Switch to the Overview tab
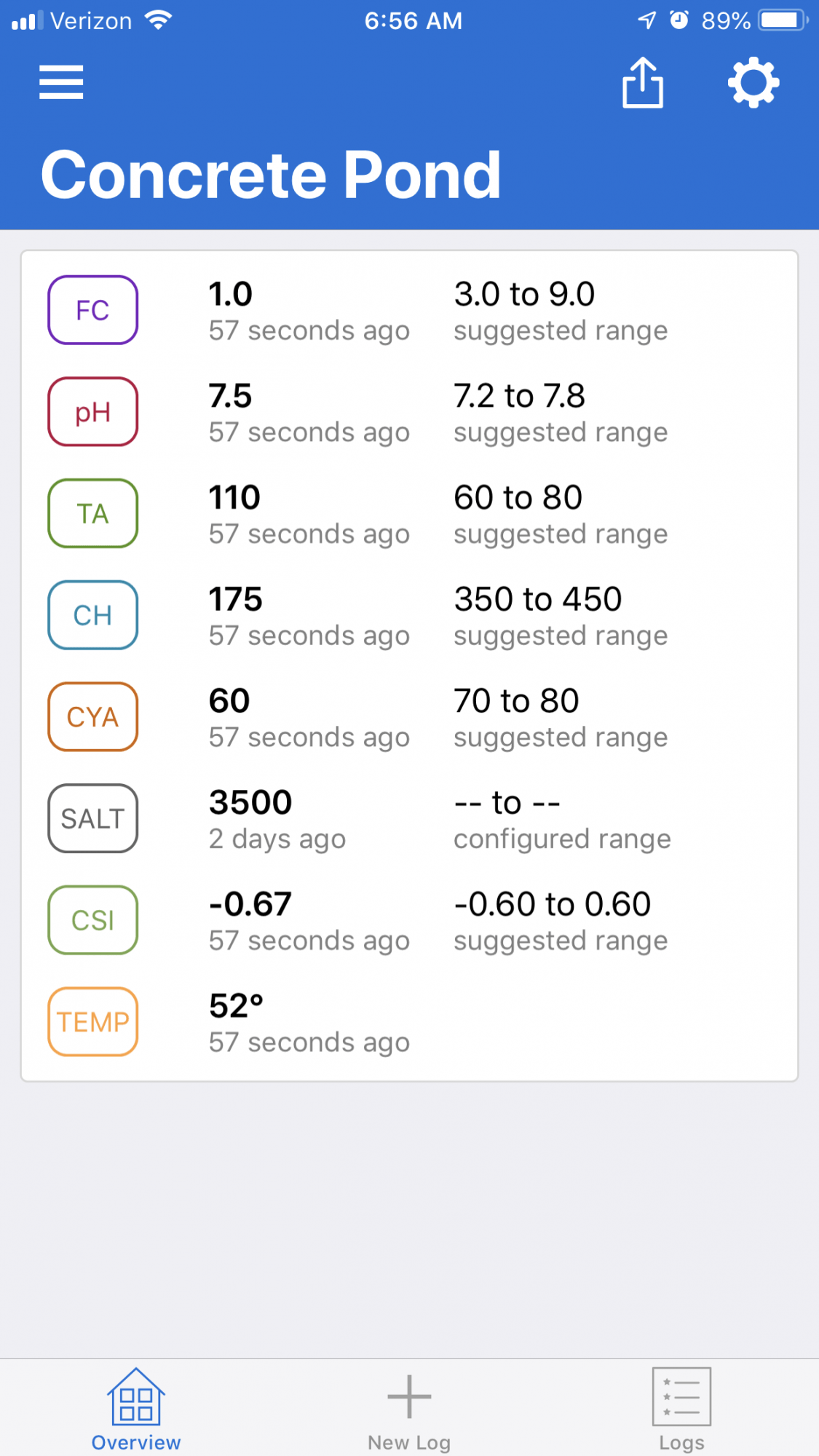The image size is (819, 1456). (136, 1409)
